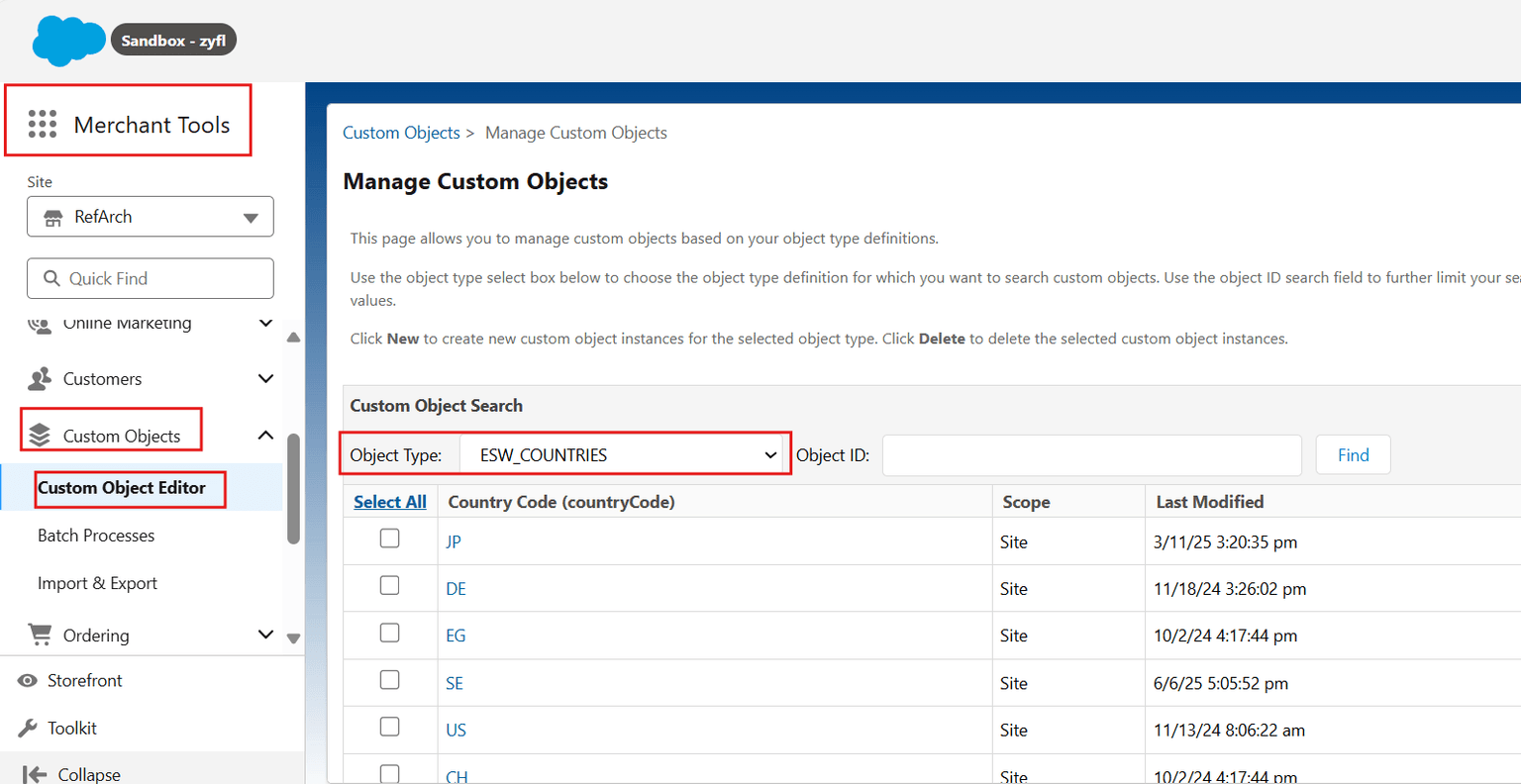The height and width of the screenshot is (784, 1521).
Task: Click the sidebar scroll up arrow
Action: 293,338
